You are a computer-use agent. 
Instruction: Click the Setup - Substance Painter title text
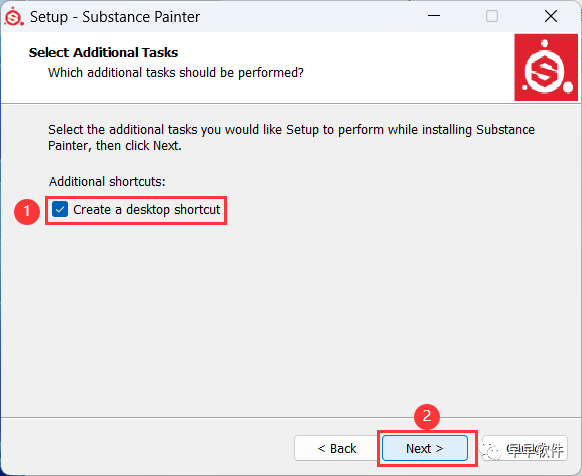[x=115, y=17]
